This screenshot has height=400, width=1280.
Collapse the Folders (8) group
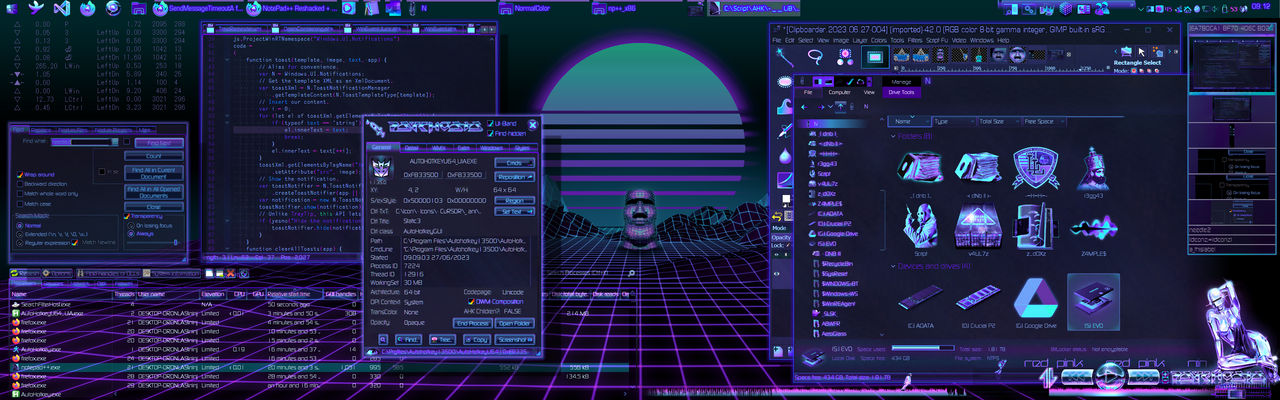tap(893, 136)
